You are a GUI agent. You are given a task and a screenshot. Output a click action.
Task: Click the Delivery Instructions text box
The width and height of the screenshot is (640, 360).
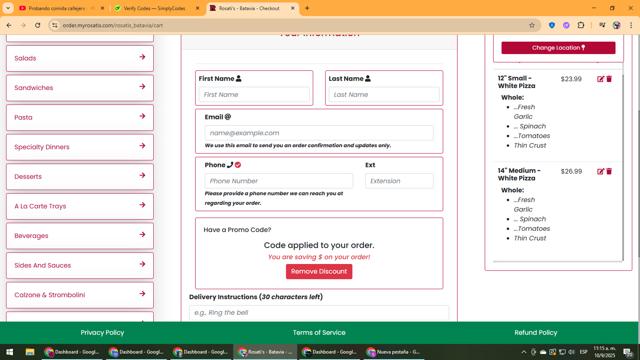pos(319,313)
